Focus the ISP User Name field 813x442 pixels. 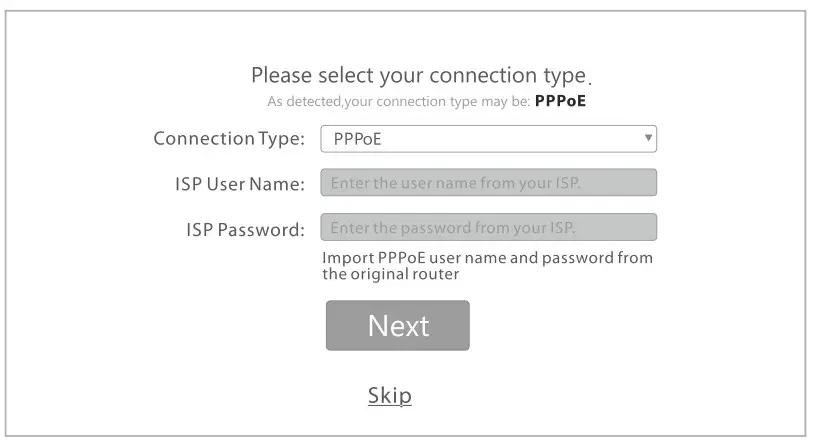coord(487,183)
